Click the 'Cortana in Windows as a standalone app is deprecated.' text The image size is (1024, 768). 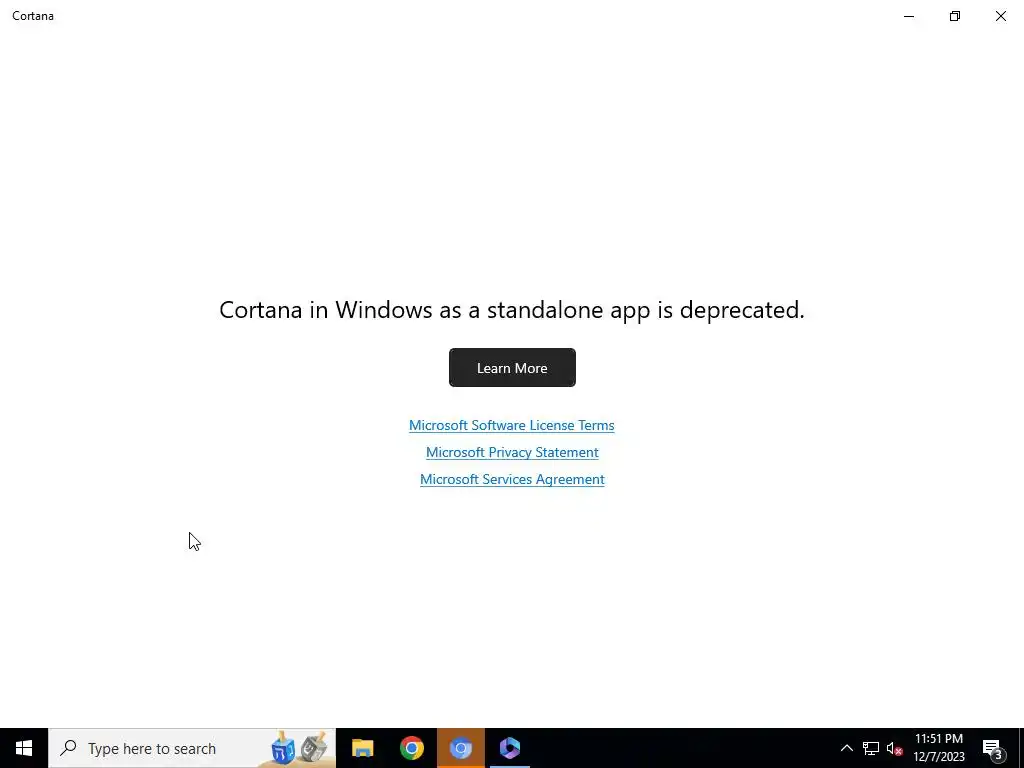coord(512,310)
